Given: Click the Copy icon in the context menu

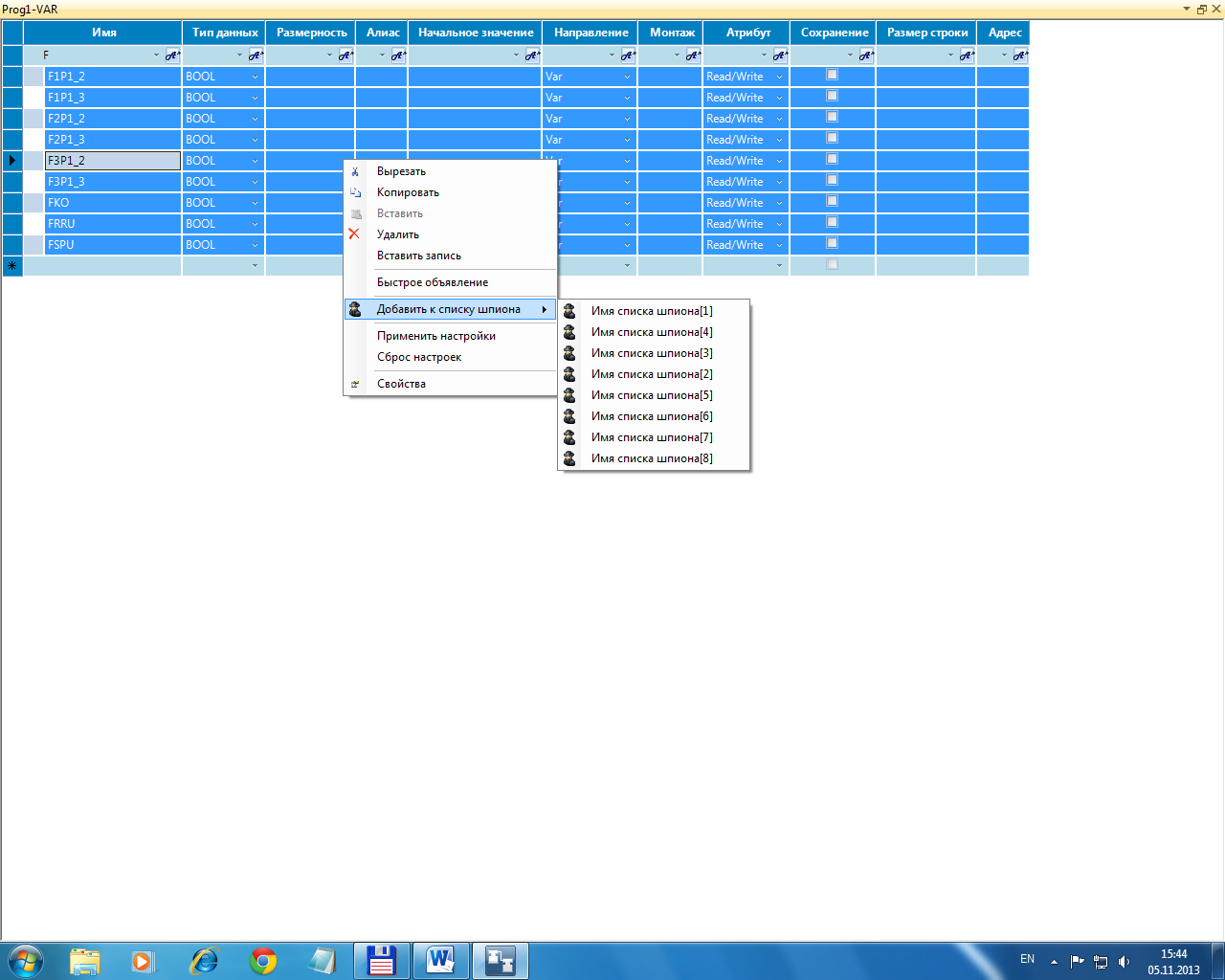Looking at the screenshot, I should 355,192.
